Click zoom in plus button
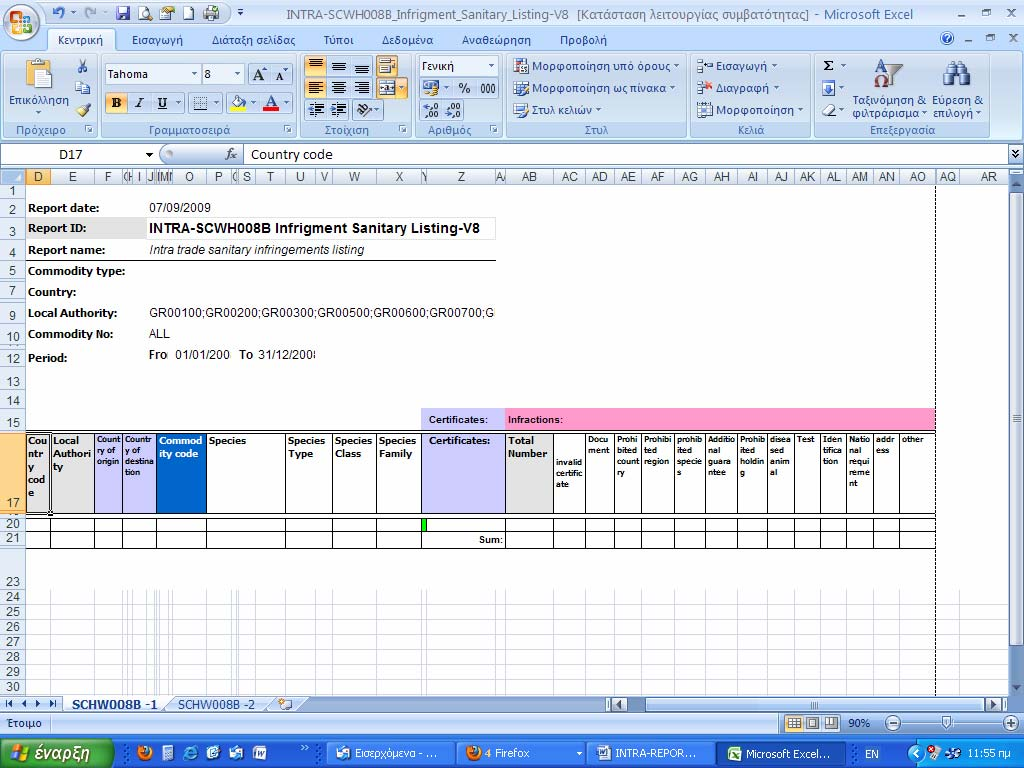 [x=1010, y=723]
